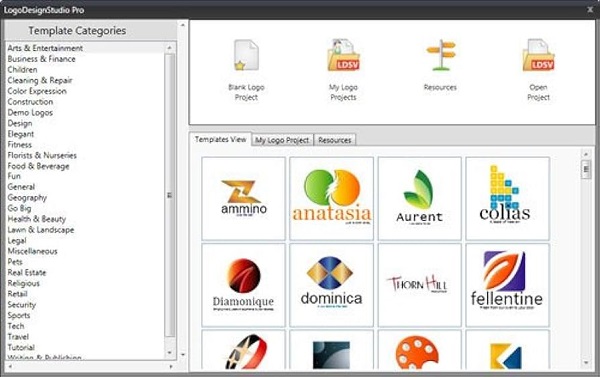600x377 pixels.
Task: Open the Retail category
Action: coord(17,294)
